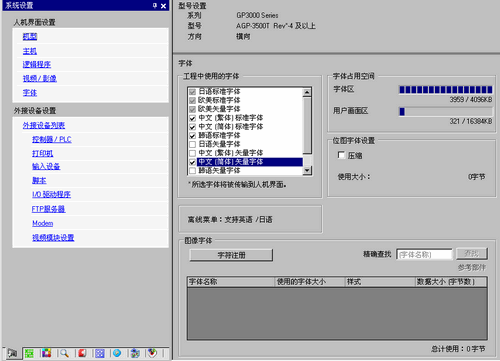The height and width of the screenshot is (361, 500).
Task: Open 视频/影像 settings link
Action: coord(40,78)
